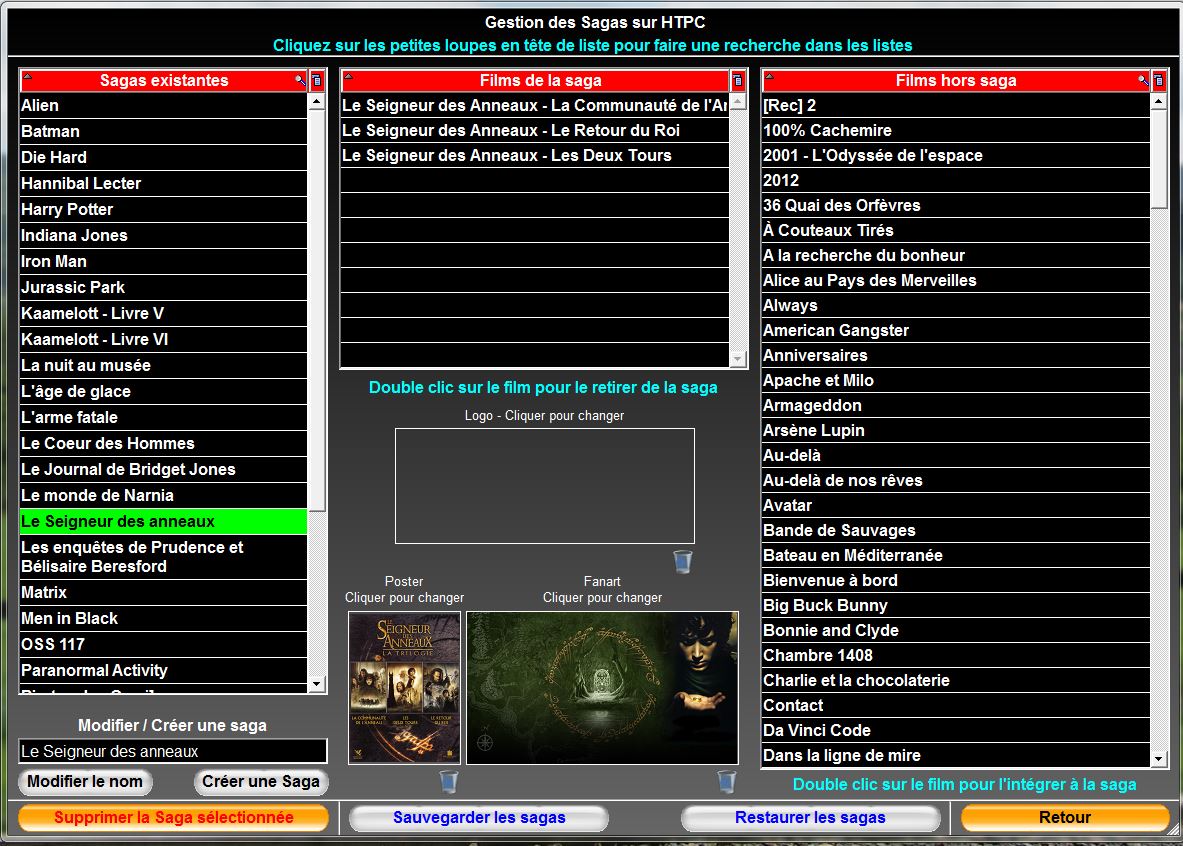Click the clipboard icon in Films de la saga header
The width and height of the screenshot is (1183, 846).
738,80
